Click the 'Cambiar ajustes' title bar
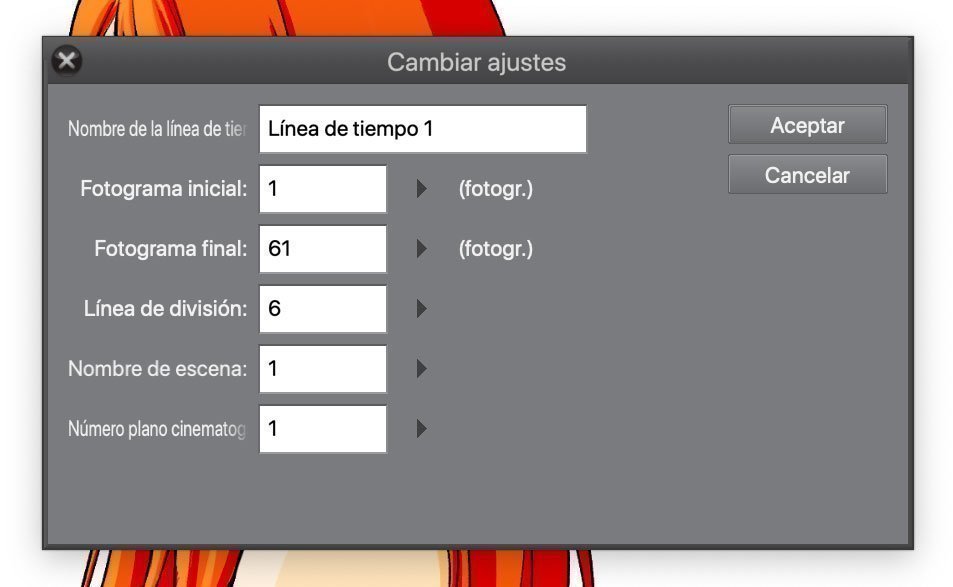The height and width of the screenshot is (587, 953). 476,62
